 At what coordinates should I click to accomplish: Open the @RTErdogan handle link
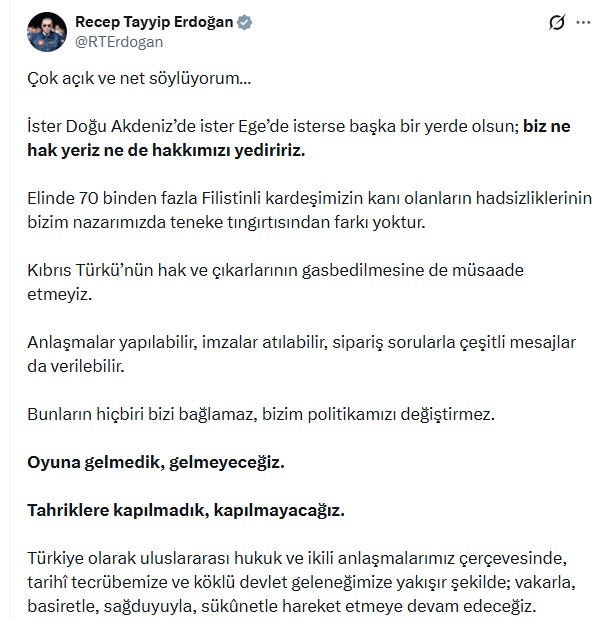coord(119,42)
